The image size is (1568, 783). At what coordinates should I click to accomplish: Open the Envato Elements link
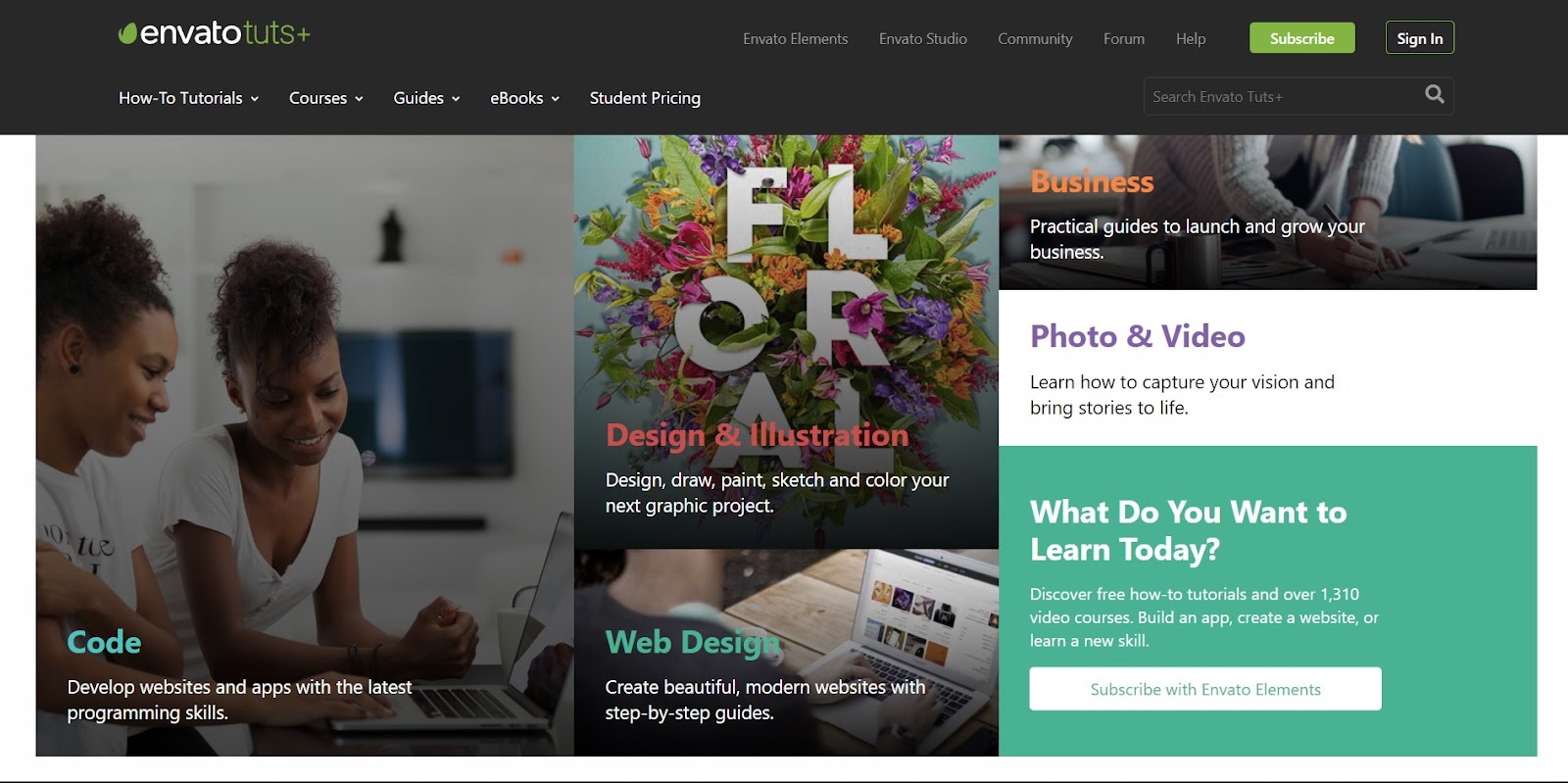pyautogui.click(x=795, y=39)
